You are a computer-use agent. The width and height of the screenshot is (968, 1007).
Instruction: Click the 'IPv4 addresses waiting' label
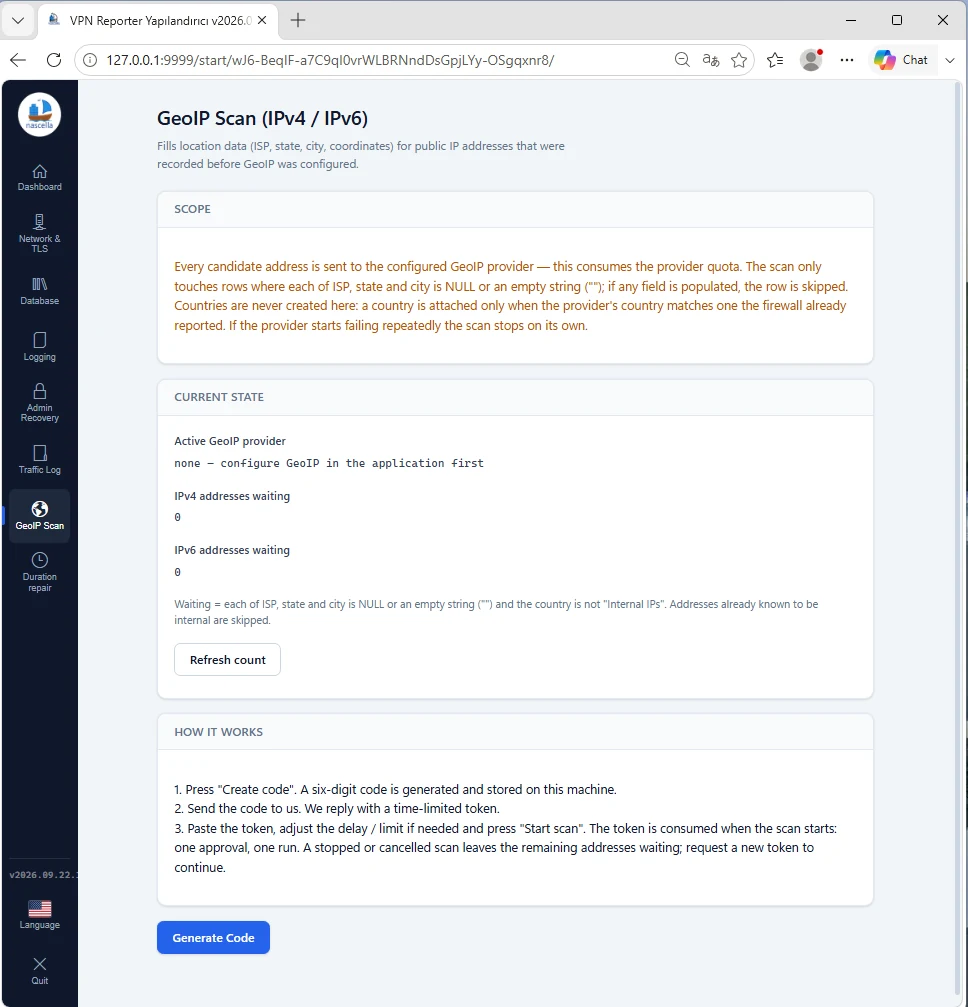pos(232,496)
